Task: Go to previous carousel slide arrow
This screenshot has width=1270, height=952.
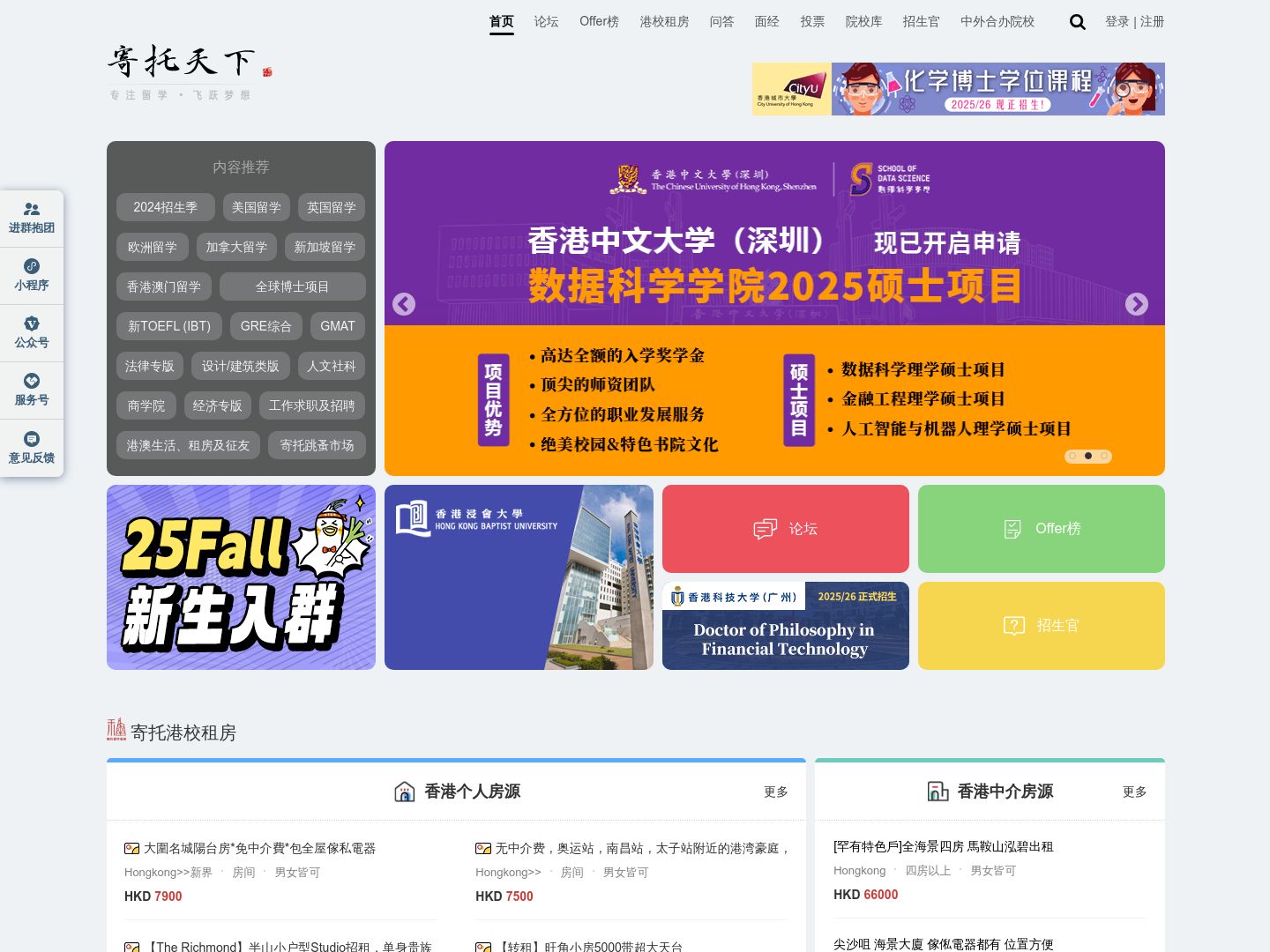Action: 404,304
